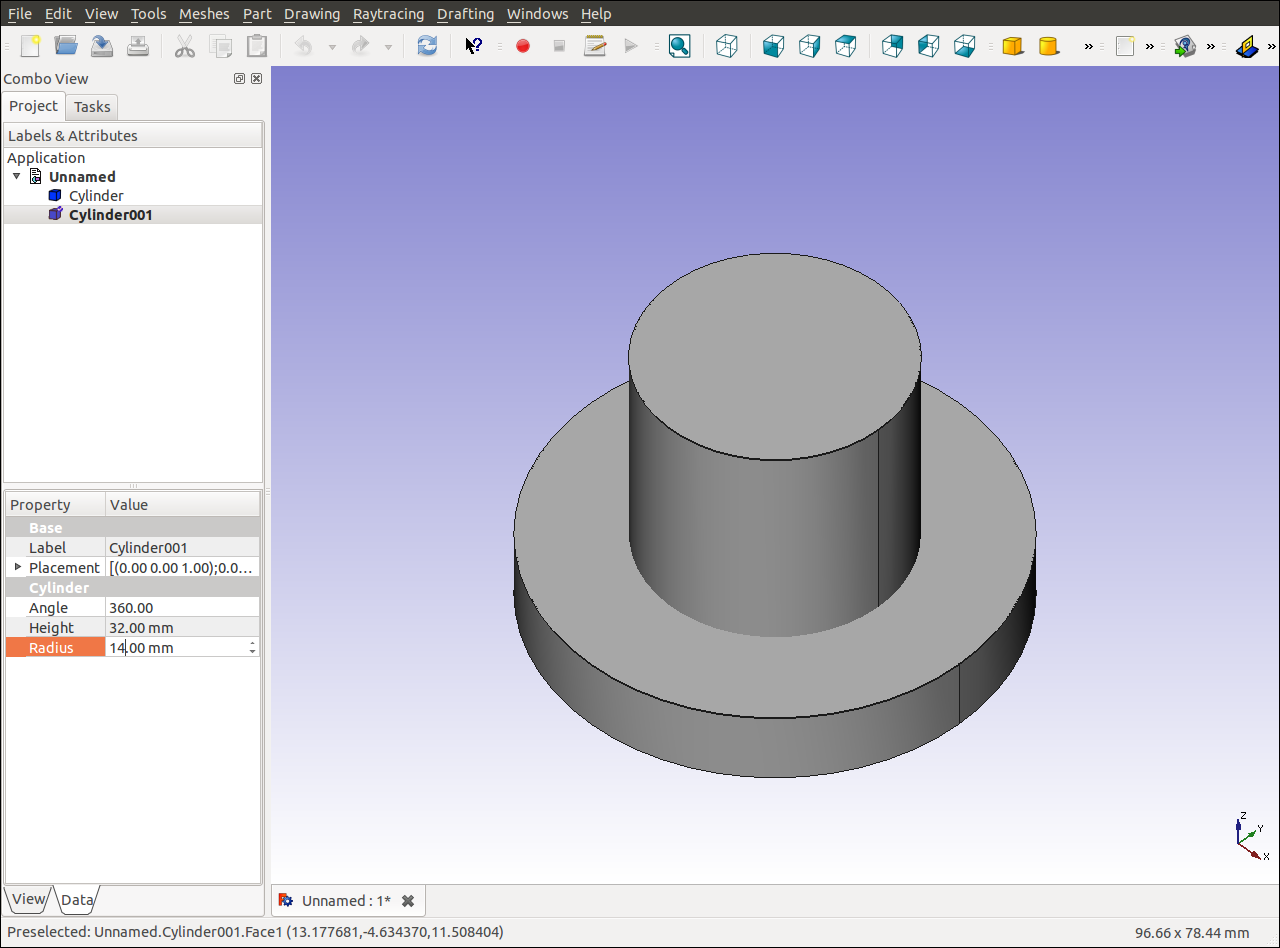
Task: Click the Property column header
Action: [55, 505]
